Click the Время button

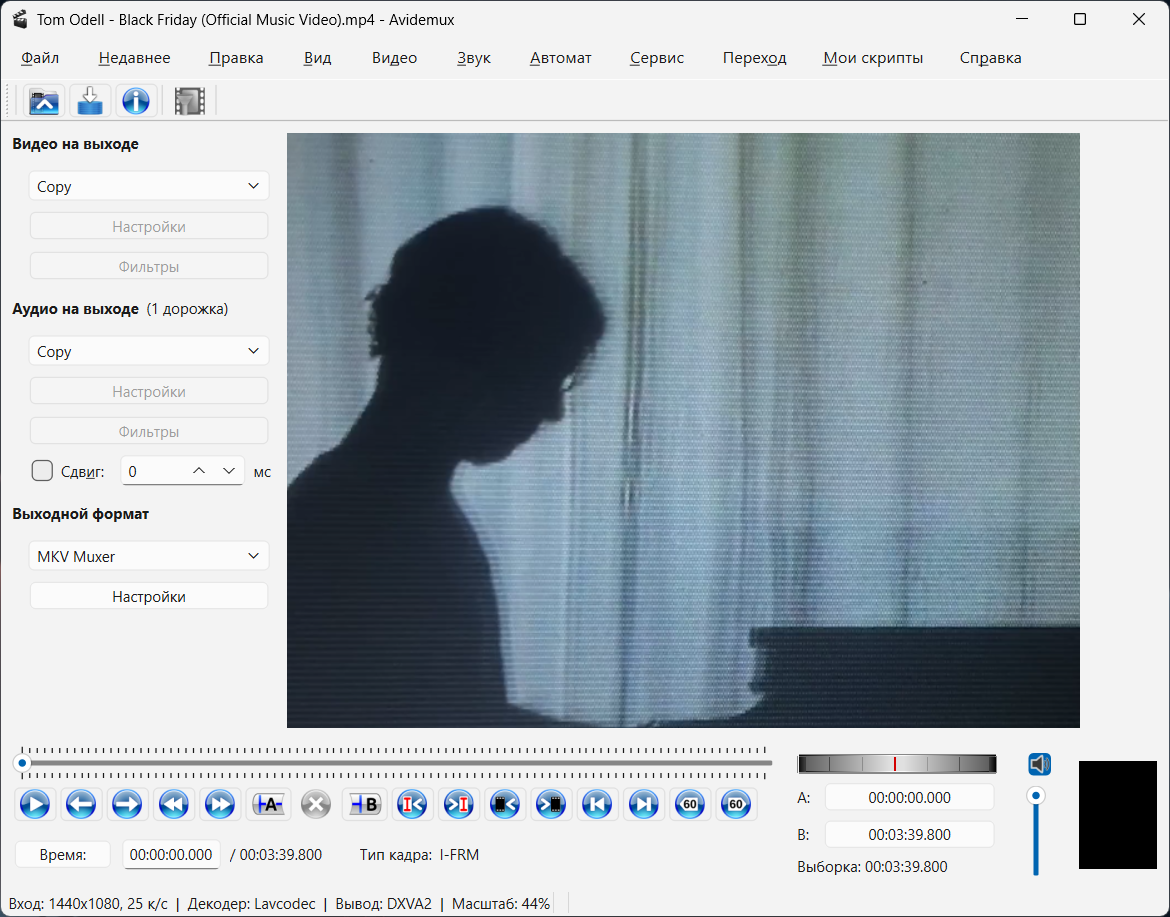click(63, 855)
